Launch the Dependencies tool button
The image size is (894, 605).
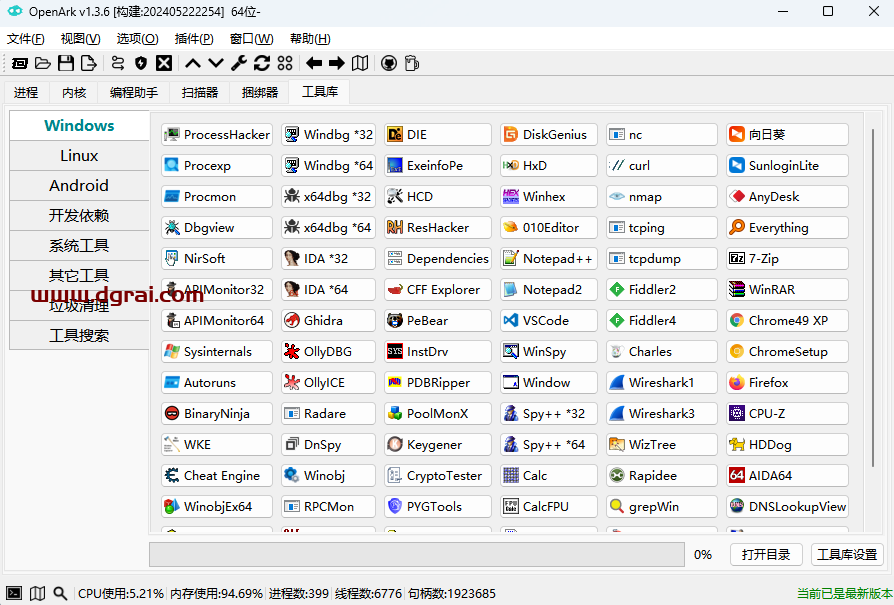click(438, 258)
